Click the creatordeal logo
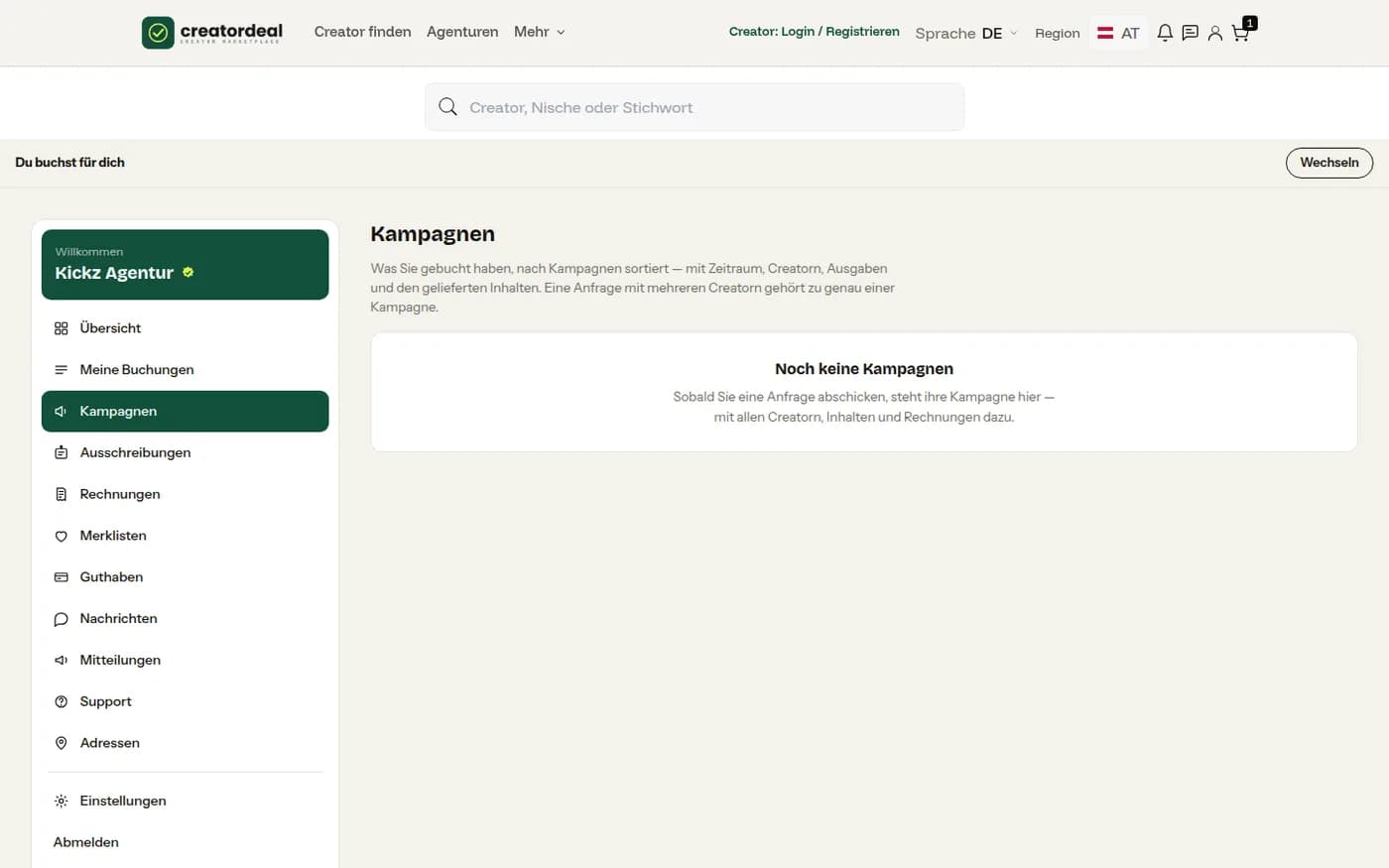Image resolution: width=1389 pixels, height=868 pixels. 212,33
